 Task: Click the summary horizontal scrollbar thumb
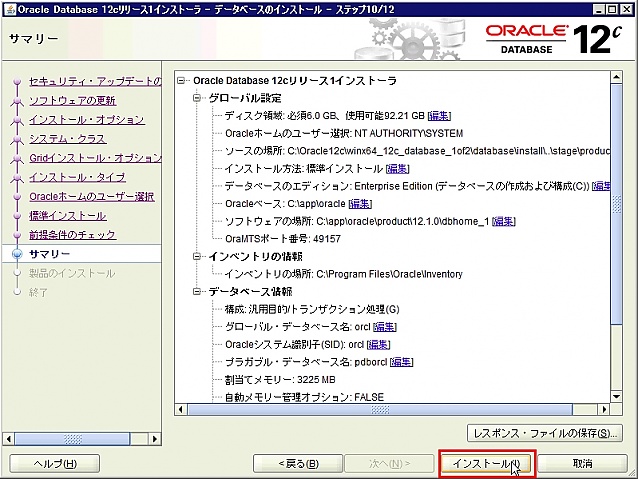pos(380,409)
